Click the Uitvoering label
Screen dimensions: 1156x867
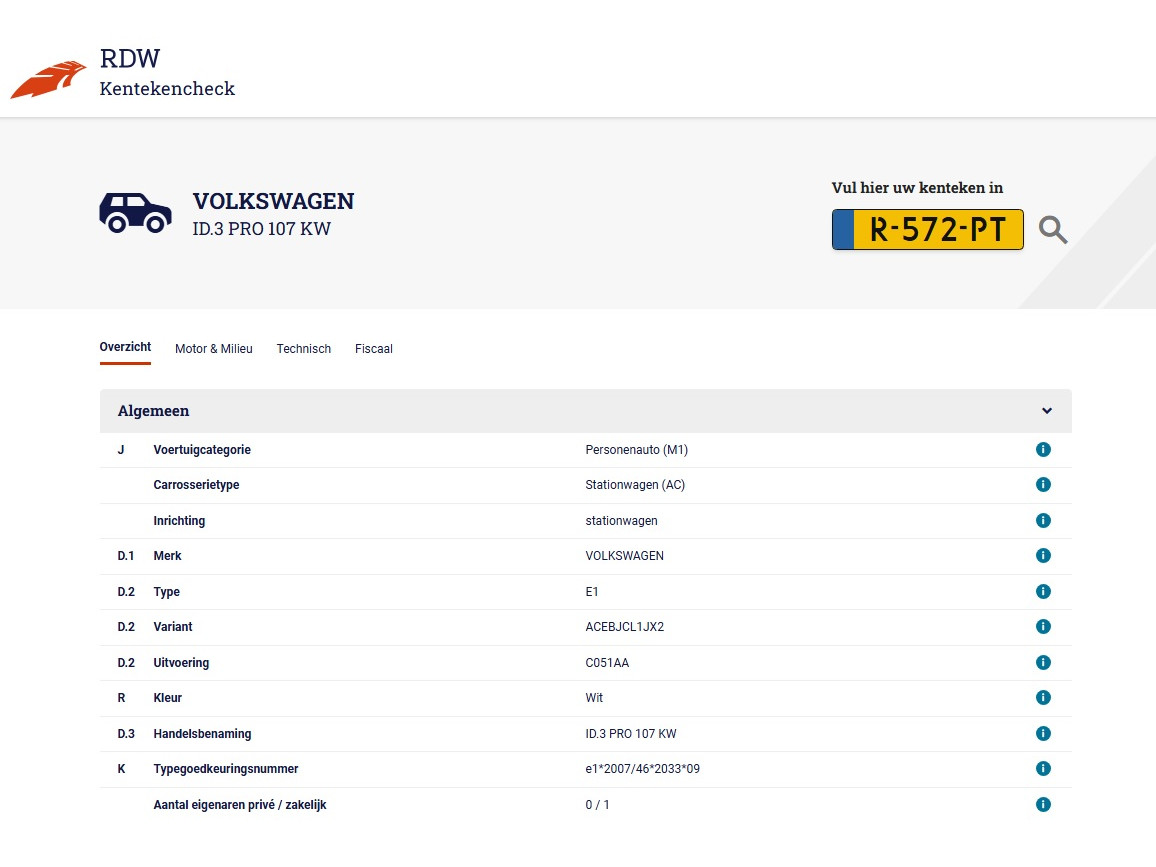point(181,663)
